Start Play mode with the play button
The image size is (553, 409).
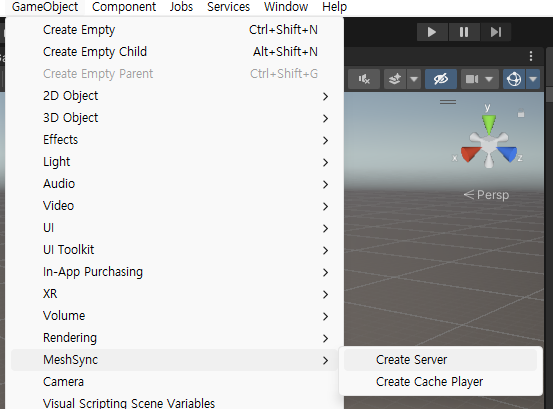coord(432,32)
